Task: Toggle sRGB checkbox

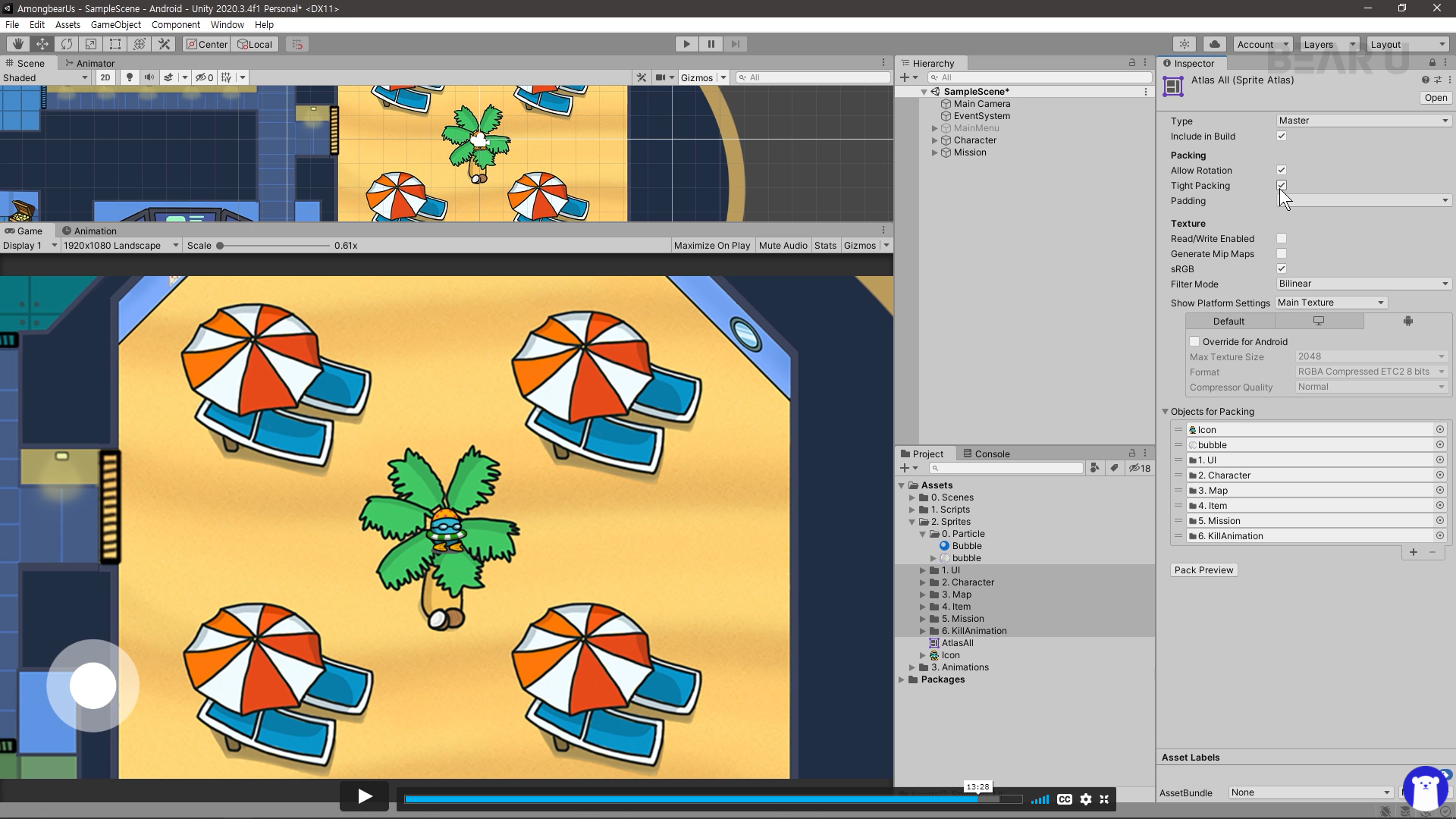Action: click(1282, 269)
